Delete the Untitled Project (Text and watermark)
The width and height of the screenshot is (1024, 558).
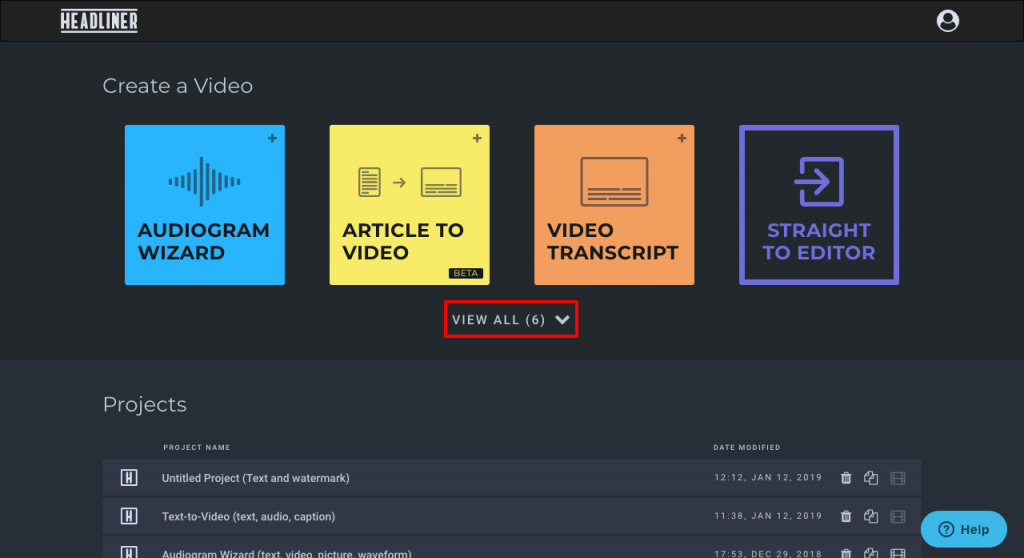[x=846, y=478]
